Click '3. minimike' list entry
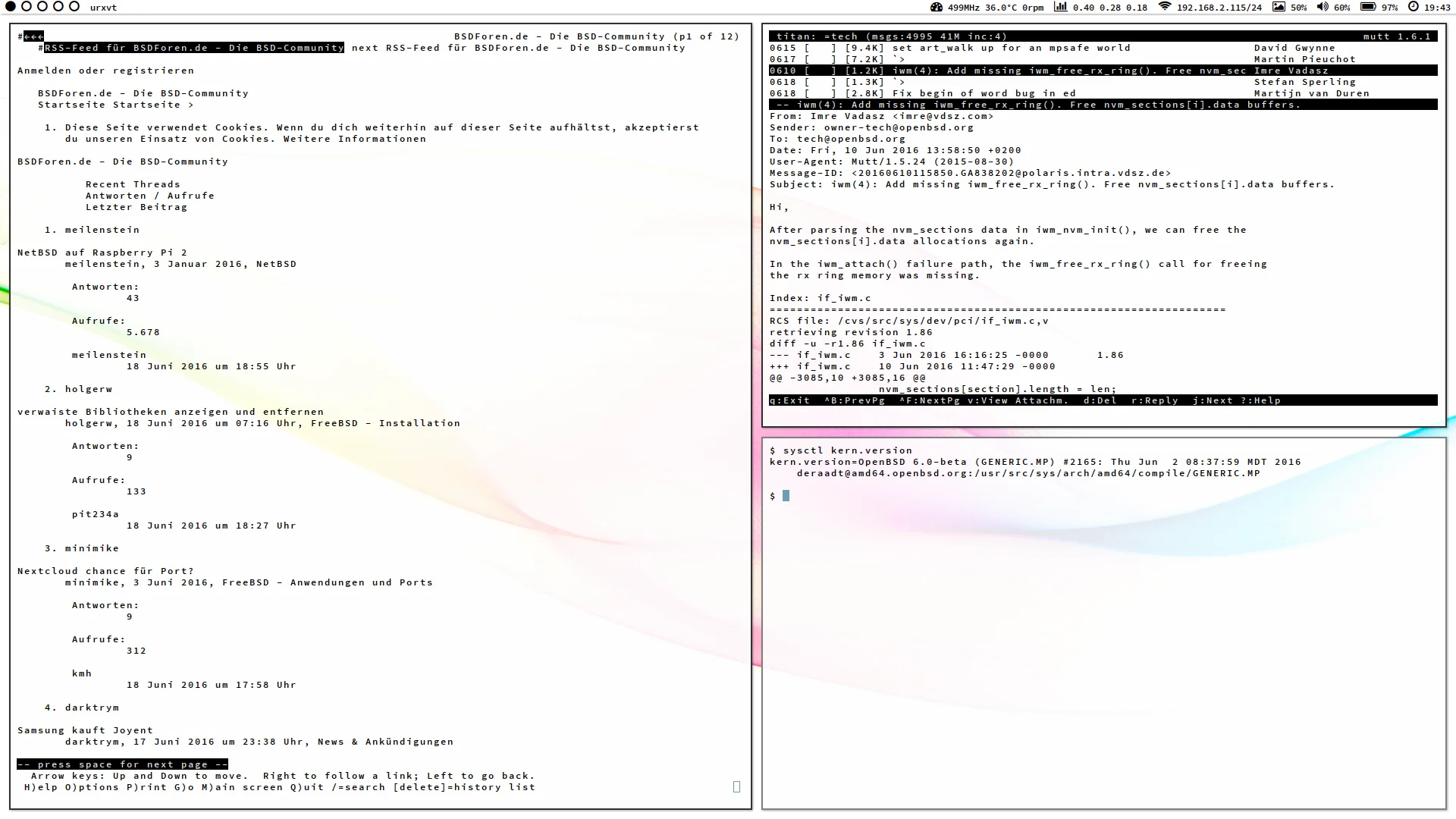1456x819 pixels. [82, 548]
